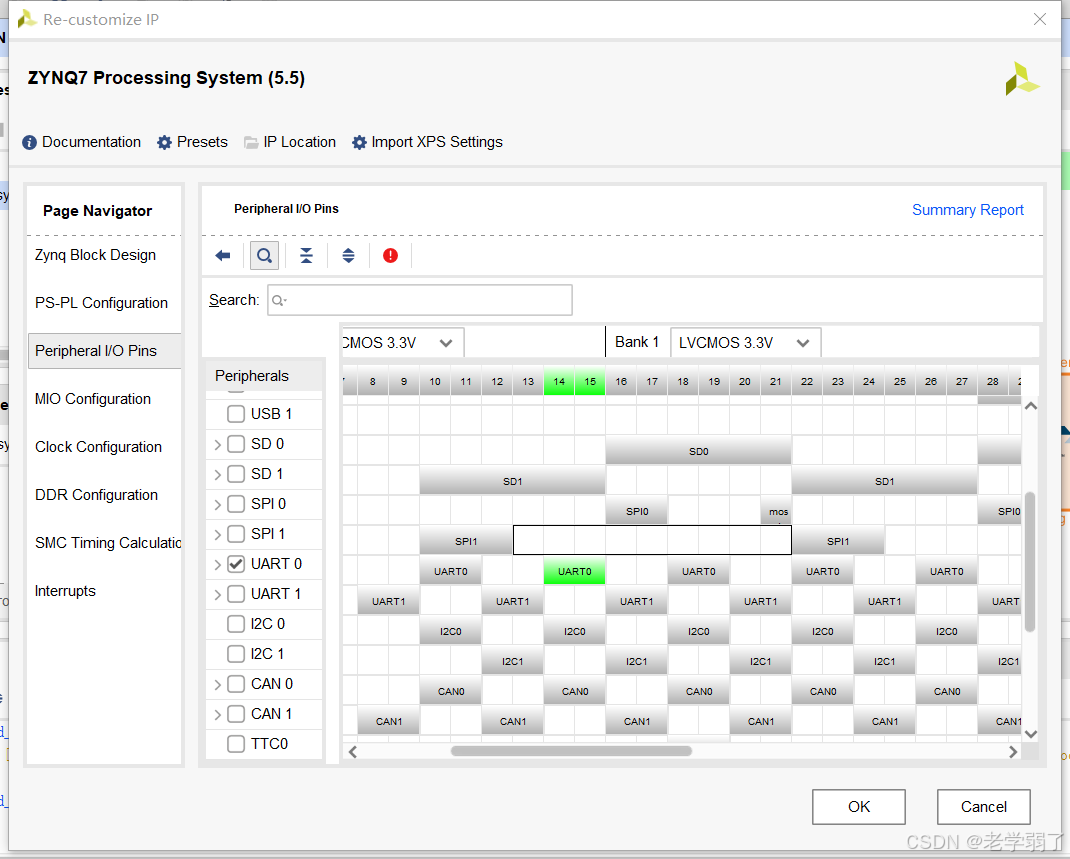1070x859 pixels.
Task: Go to MIO Configuration page
Action: pyautogui.click(x=93, y=399)
